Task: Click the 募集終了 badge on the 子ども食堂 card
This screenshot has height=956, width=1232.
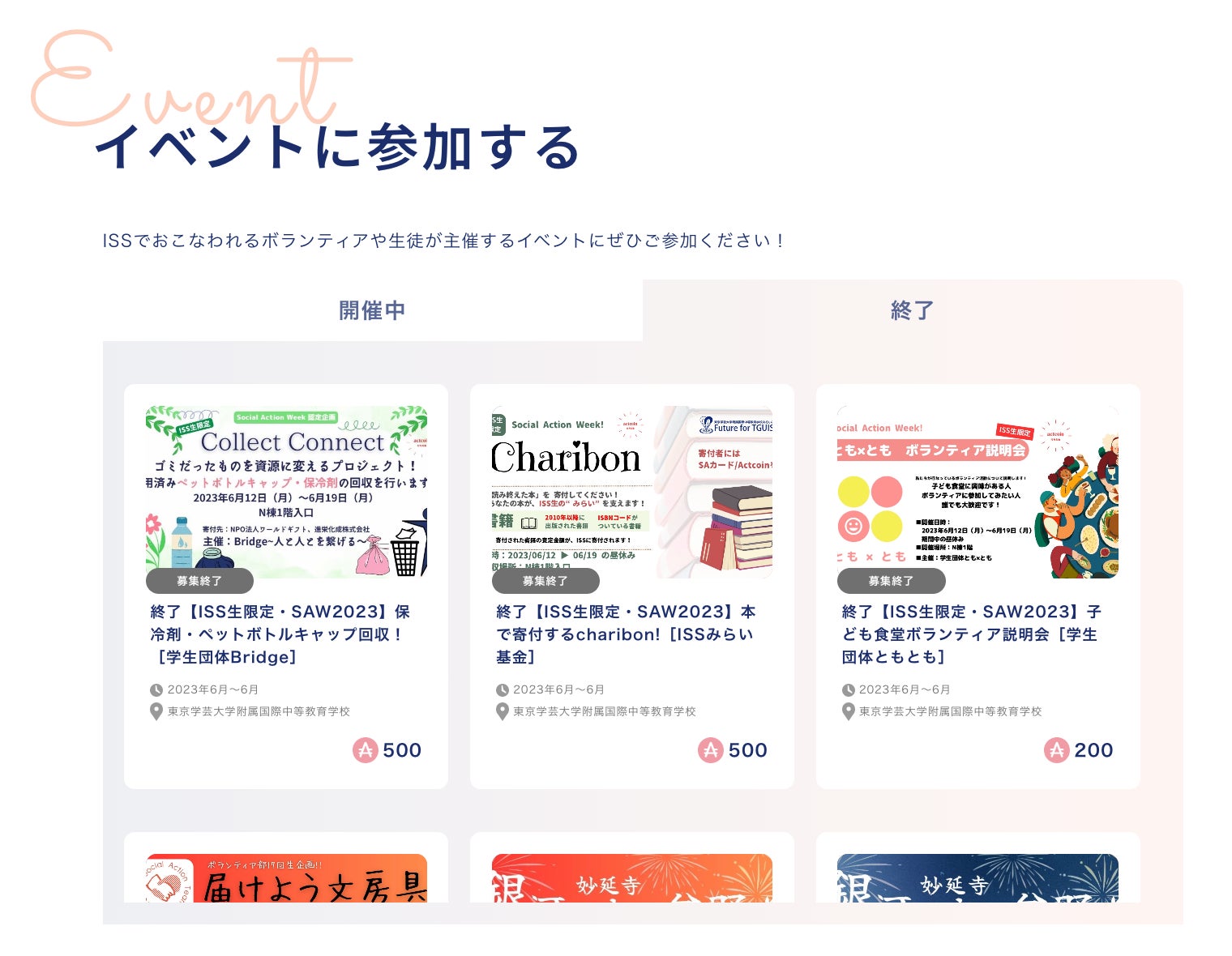Action: (891, 581)
